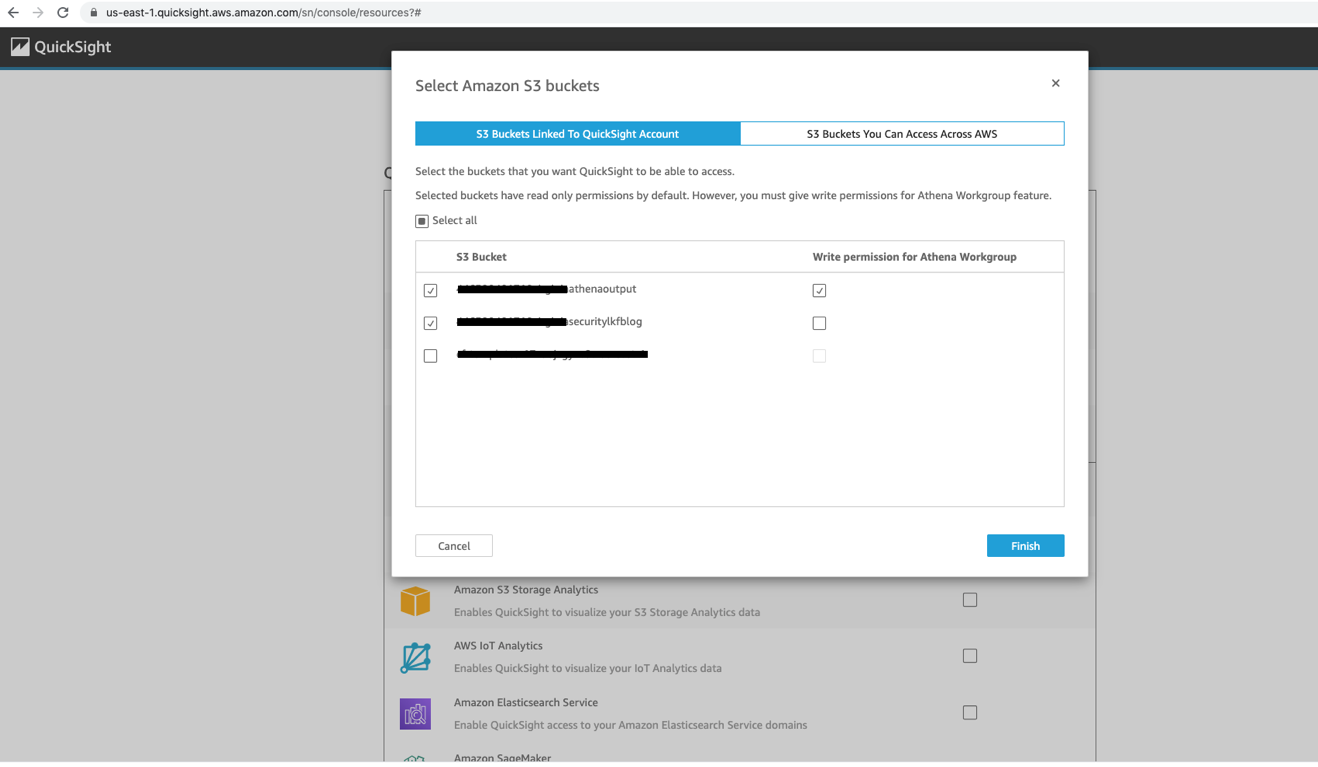Reload the page with the refresh icon
The image size is (1318, 767).
63,13
